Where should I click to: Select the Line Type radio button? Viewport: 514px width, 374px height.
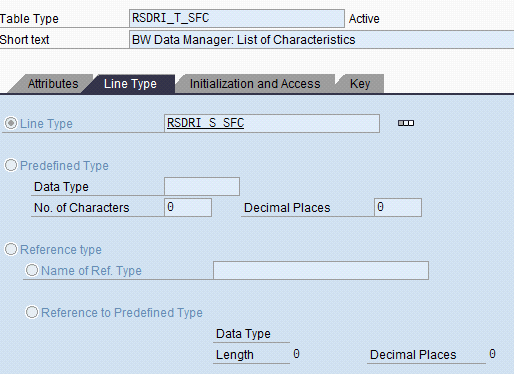tap(11, 123)
